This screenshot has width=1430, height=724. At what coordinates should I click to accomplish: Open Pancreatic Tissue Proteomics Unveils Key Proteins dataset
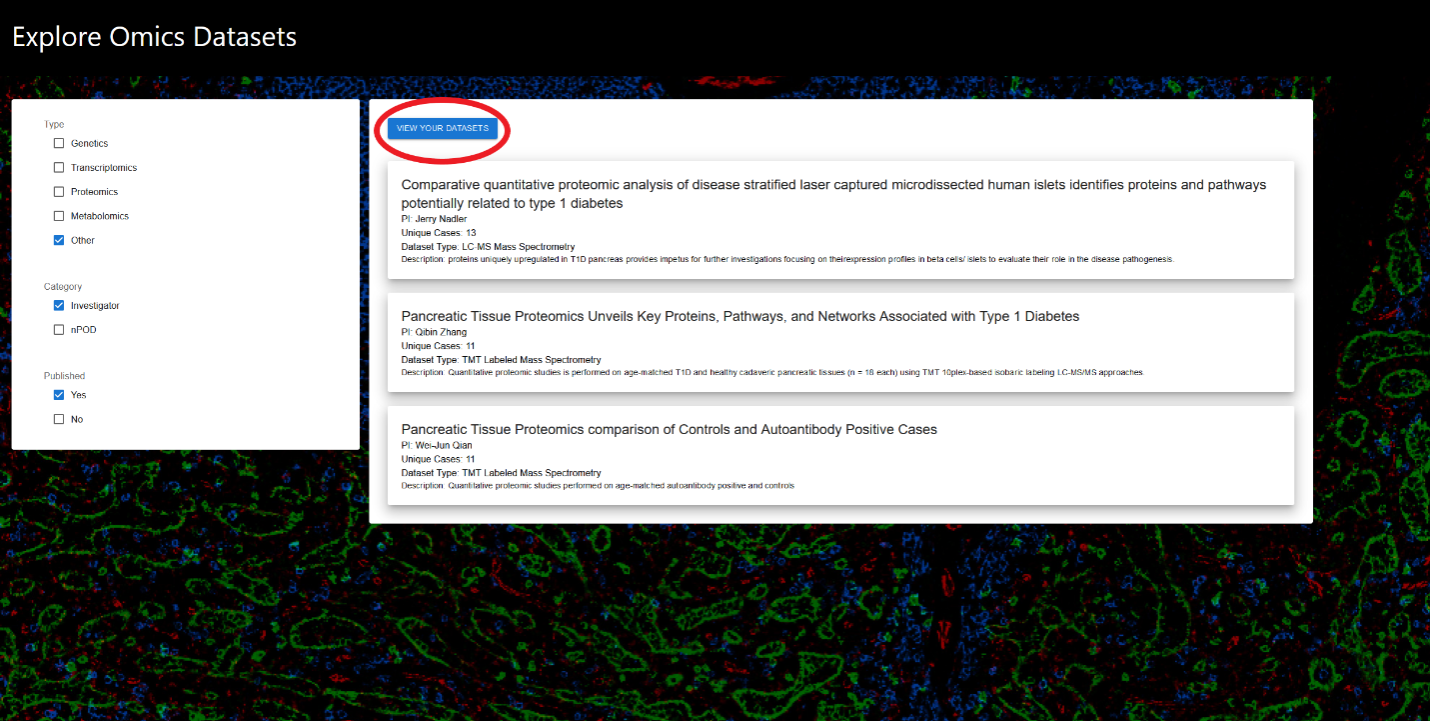pyautogui.click(x=740, y=316)
